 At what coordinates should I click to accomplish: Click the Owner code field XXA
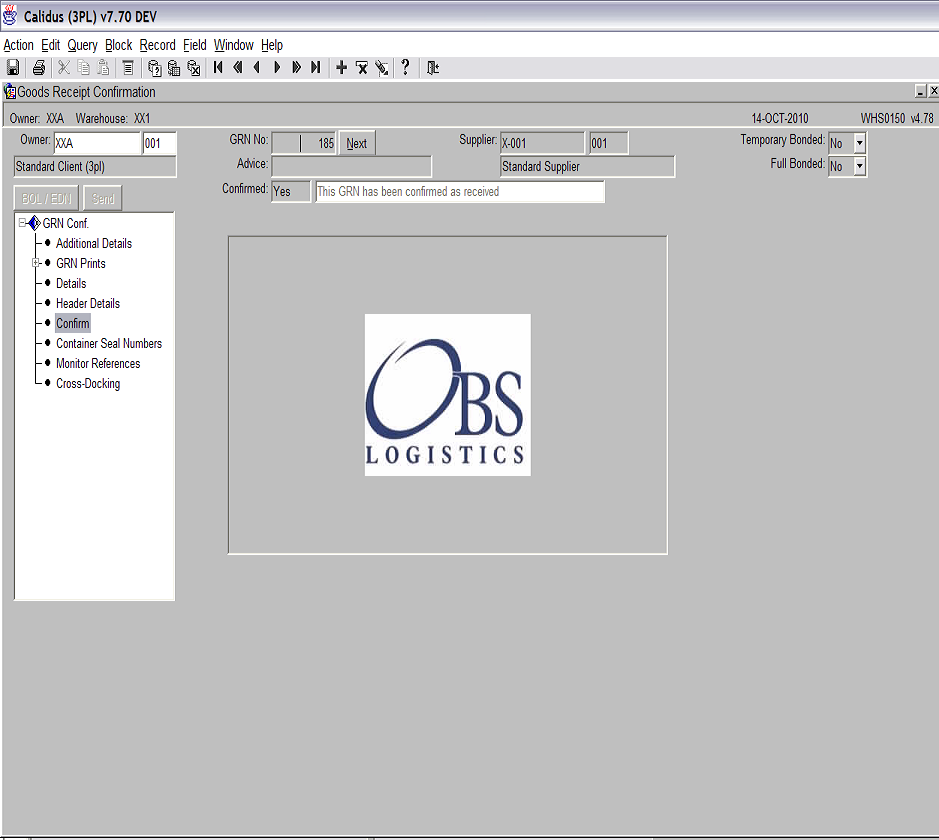coord(97,143)
